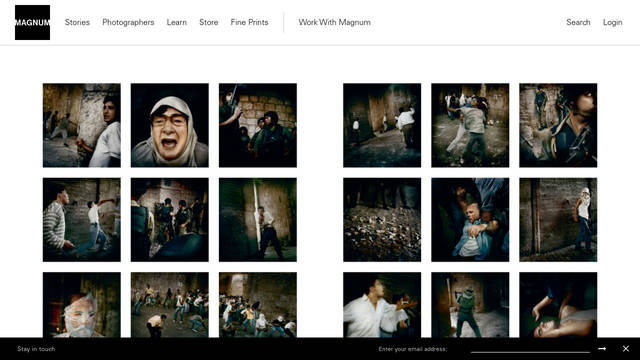
Task: Open photo of man in blue shirt being grabbed
Action: click(x=470, y=220)
